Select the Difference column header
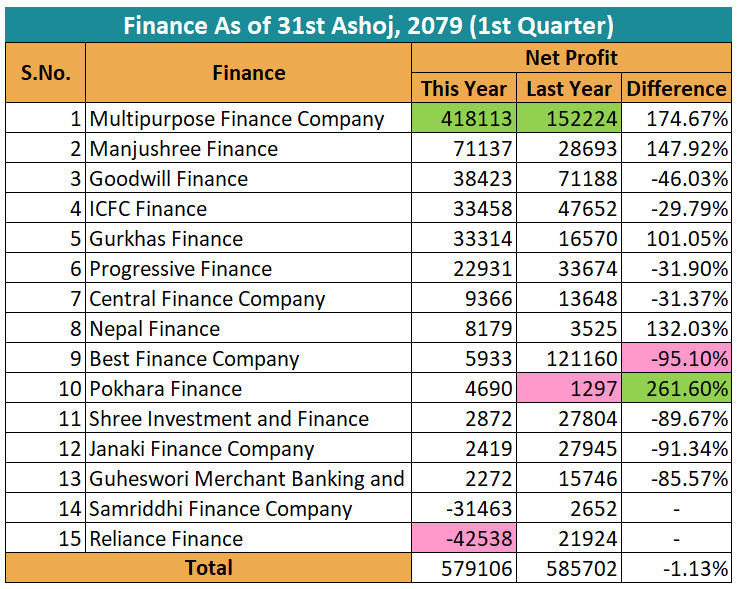Viewport: 737px width, 589px height. [676, 88]
